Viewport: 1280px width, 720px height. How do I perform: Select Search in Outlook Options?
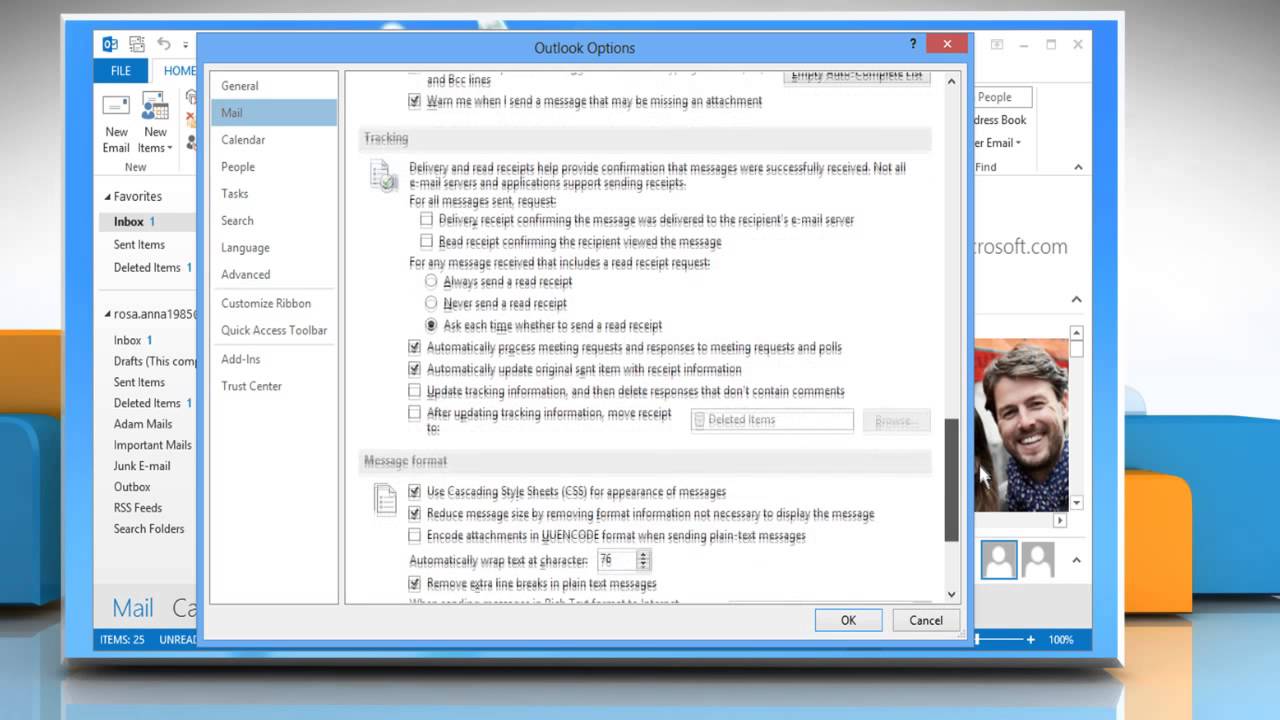click(x=273, y=221)
